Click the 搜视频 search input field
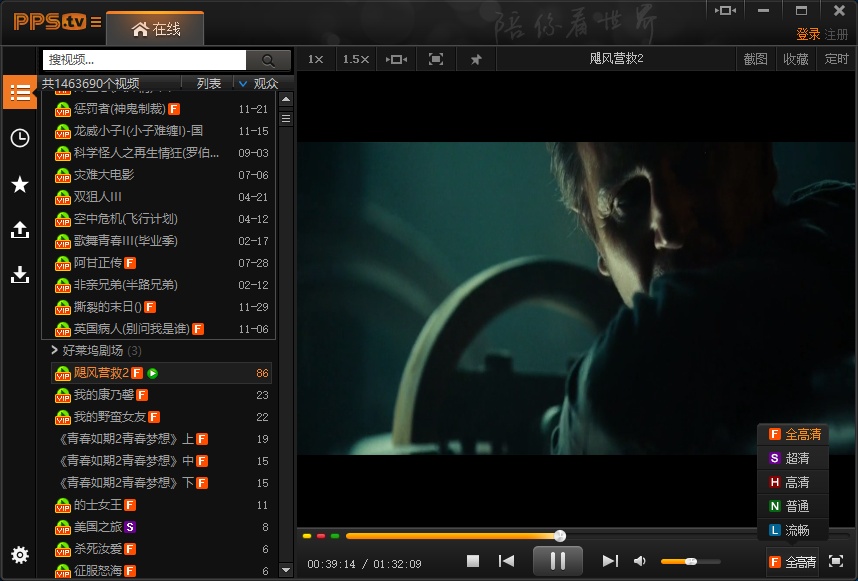This screenshot has height=581, width=858. coord(144,60)
